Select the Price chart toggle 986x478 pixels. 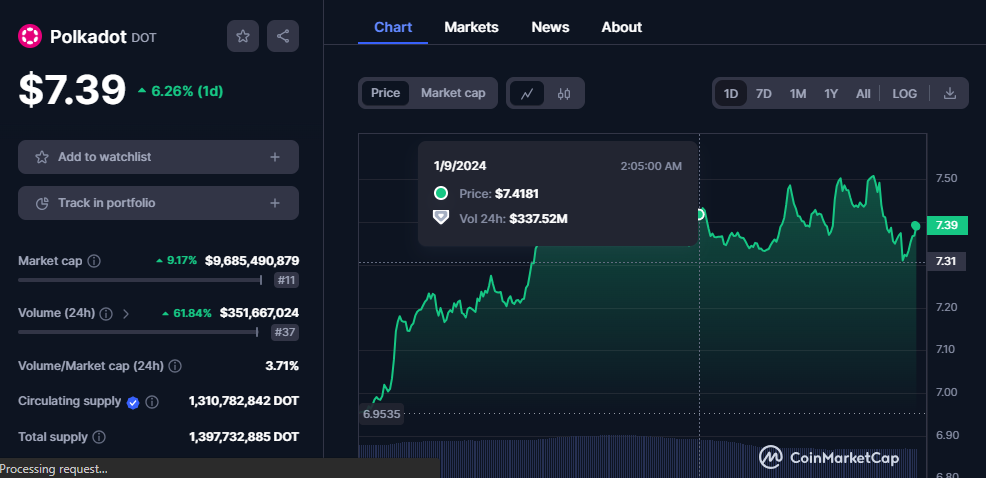[x=385, y=93]
